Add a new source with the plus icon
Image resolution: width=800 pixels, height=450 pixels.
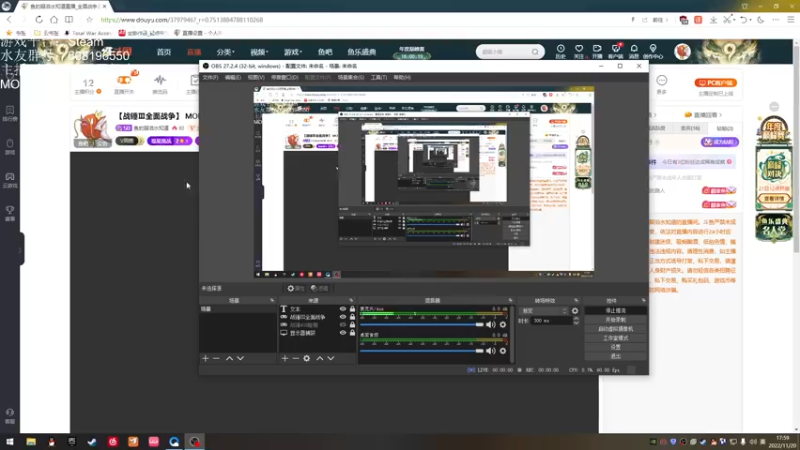coord(285,359)
